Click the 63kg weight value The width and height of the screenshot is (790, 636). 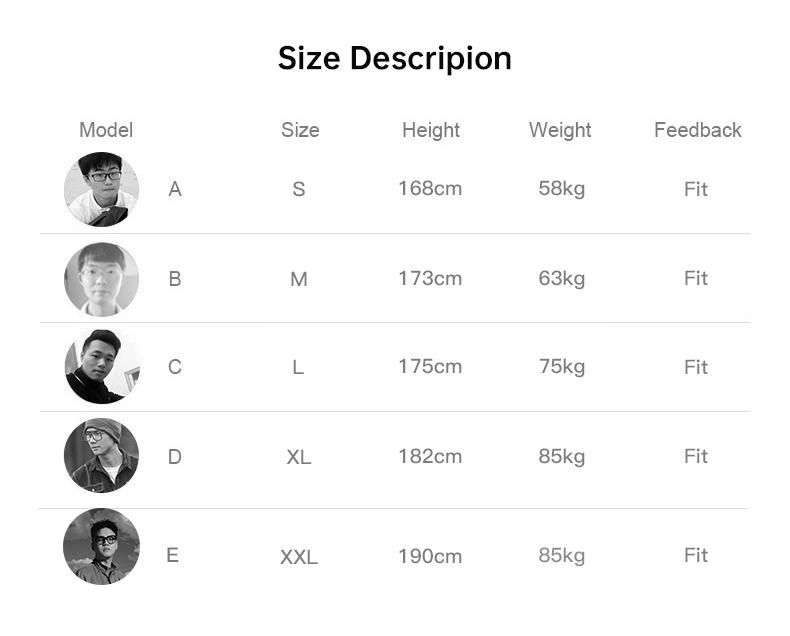pyautogui.click(x=562, y=278)
